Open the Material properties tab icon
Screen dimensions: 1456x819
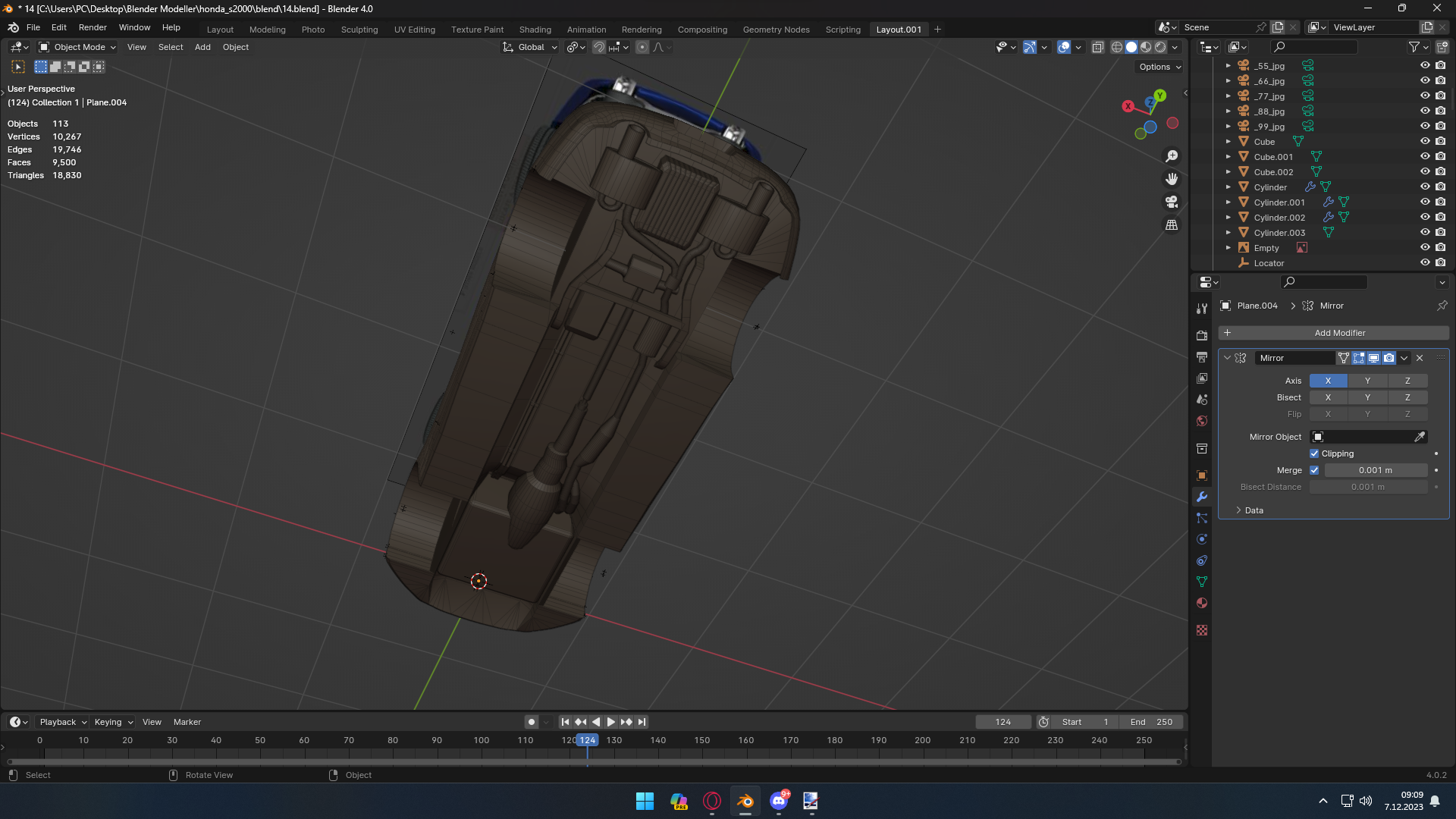[x=1202, y=604]
